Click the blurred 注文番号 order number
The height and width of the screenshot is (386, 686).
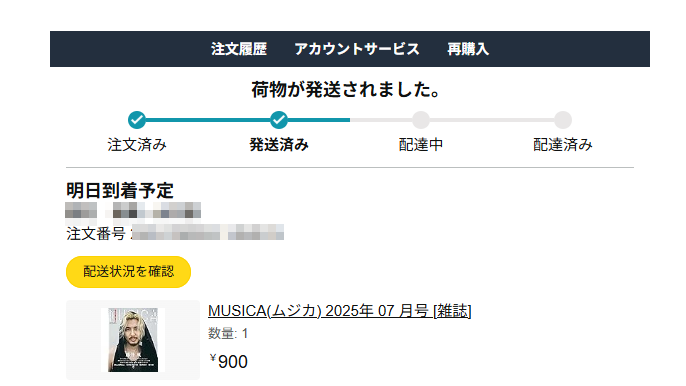pos(208,232)
